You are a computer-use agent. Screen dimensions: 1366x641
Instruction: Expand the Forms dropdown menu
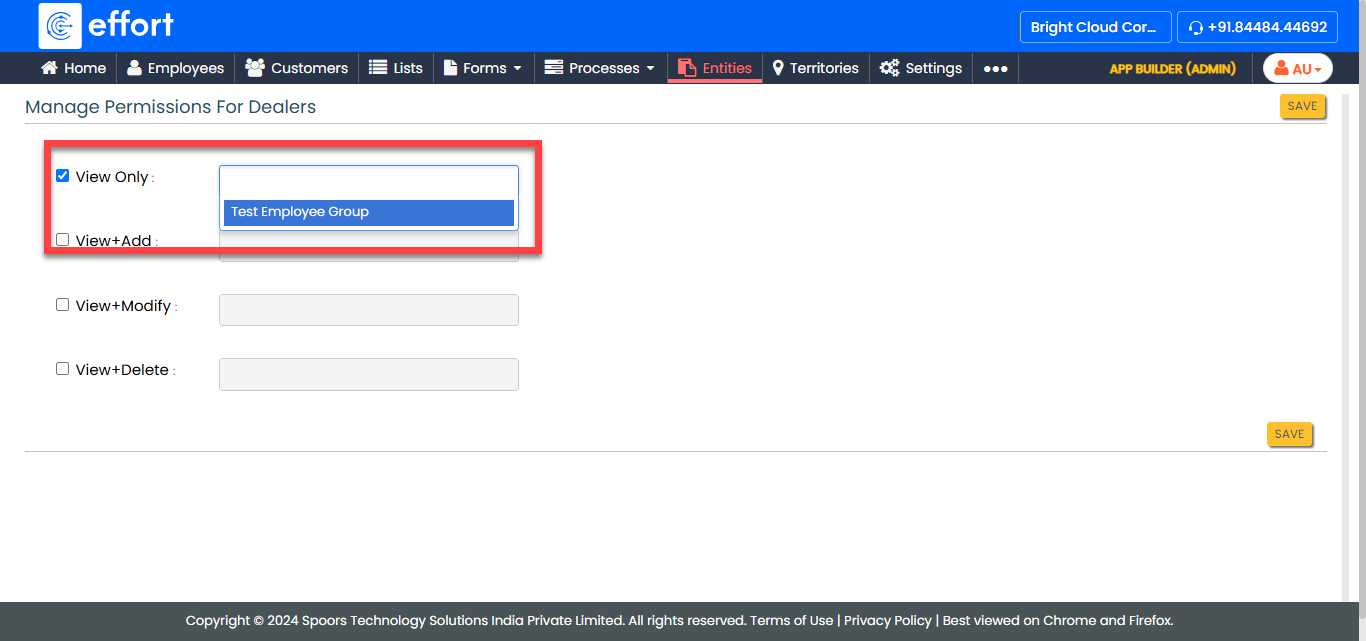tap(483, 68)
